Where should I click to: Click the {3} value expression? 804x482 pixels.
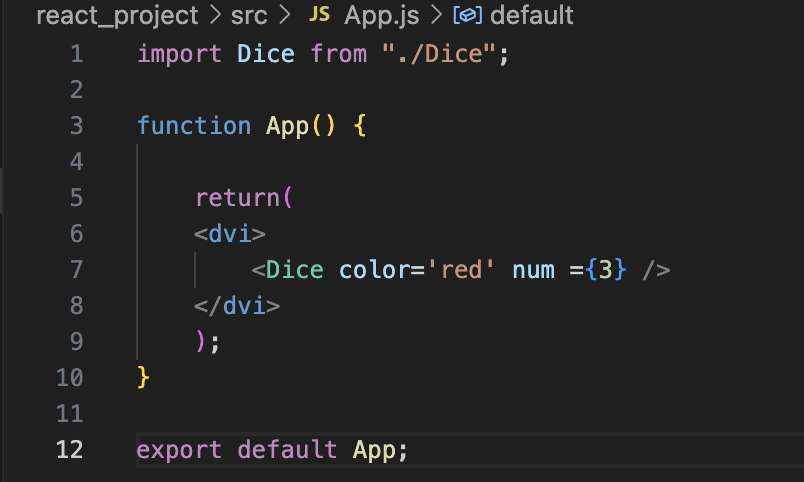[x=606, y=270]
